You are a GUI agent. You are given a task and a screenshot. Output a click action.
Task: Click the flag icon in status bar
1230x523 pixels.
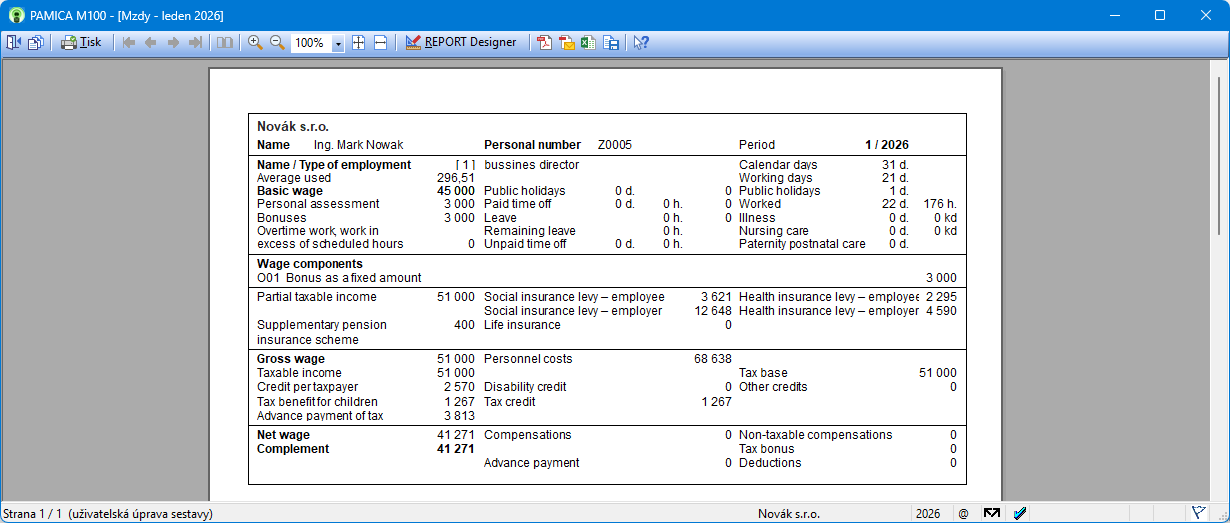1198,514
